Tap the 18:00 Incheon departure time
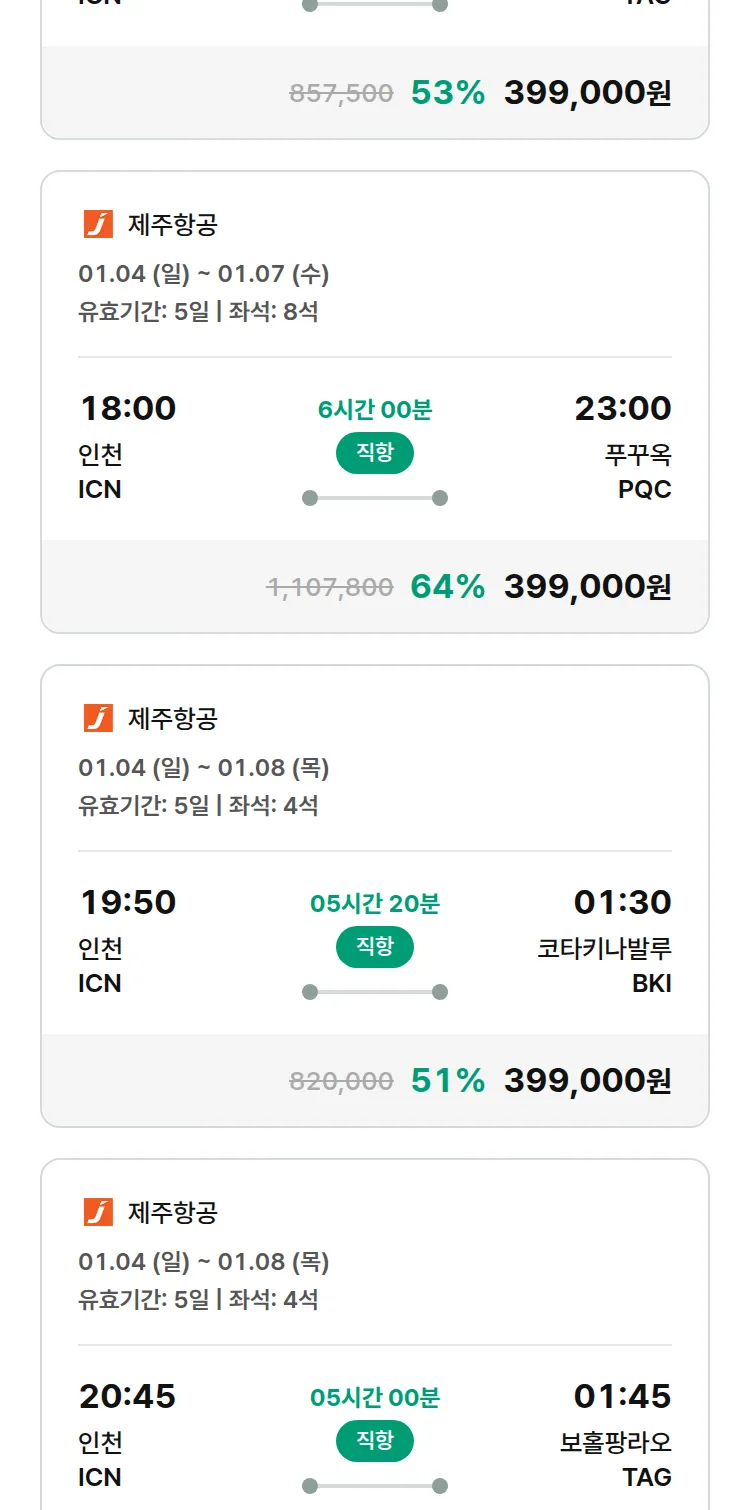 [x=128, y=408]
